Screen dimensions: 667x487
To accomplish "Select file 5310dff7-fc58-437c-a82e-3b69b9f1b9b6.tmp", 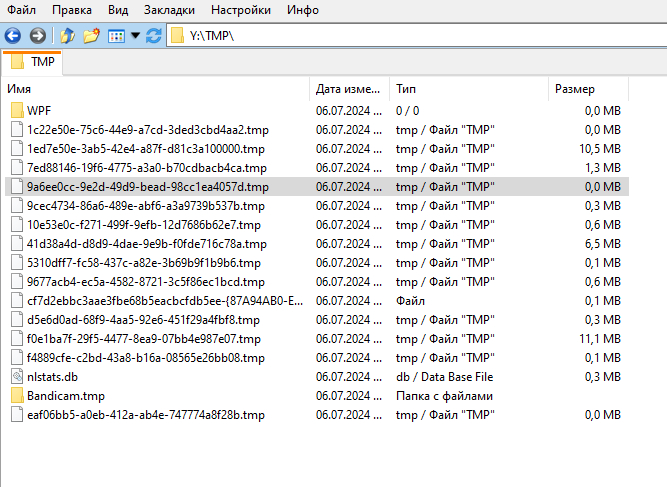I will pos(144,263).
